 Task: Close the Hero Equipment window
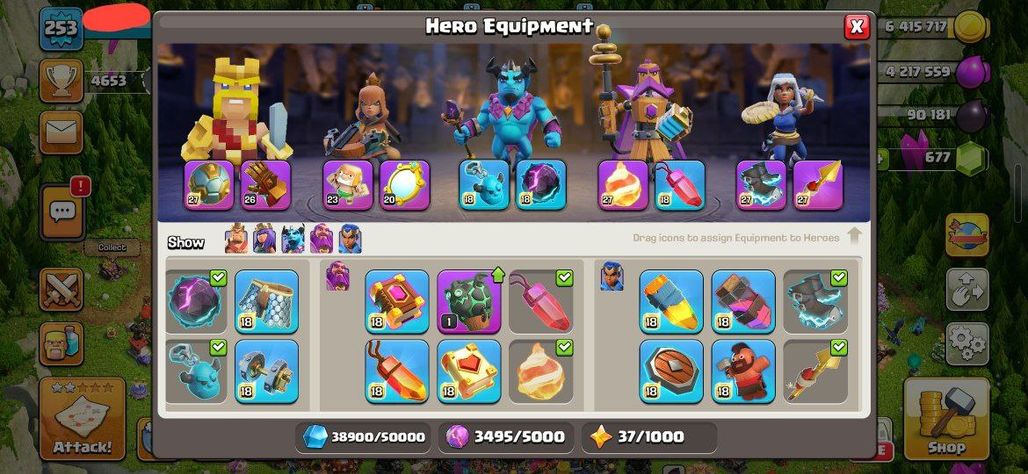click(856, 27)
